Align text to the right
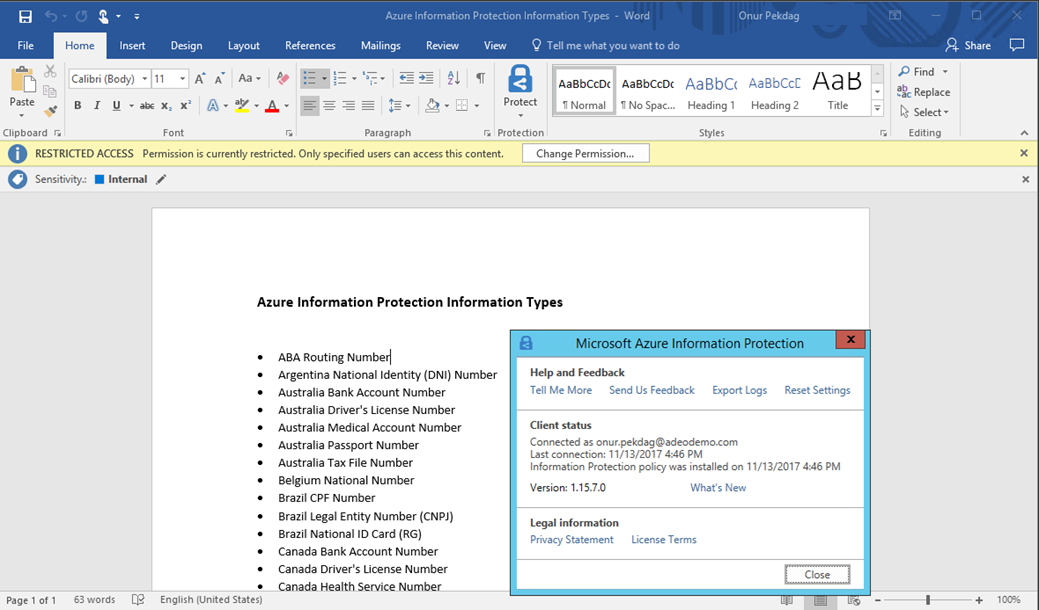 click(349, 106)
